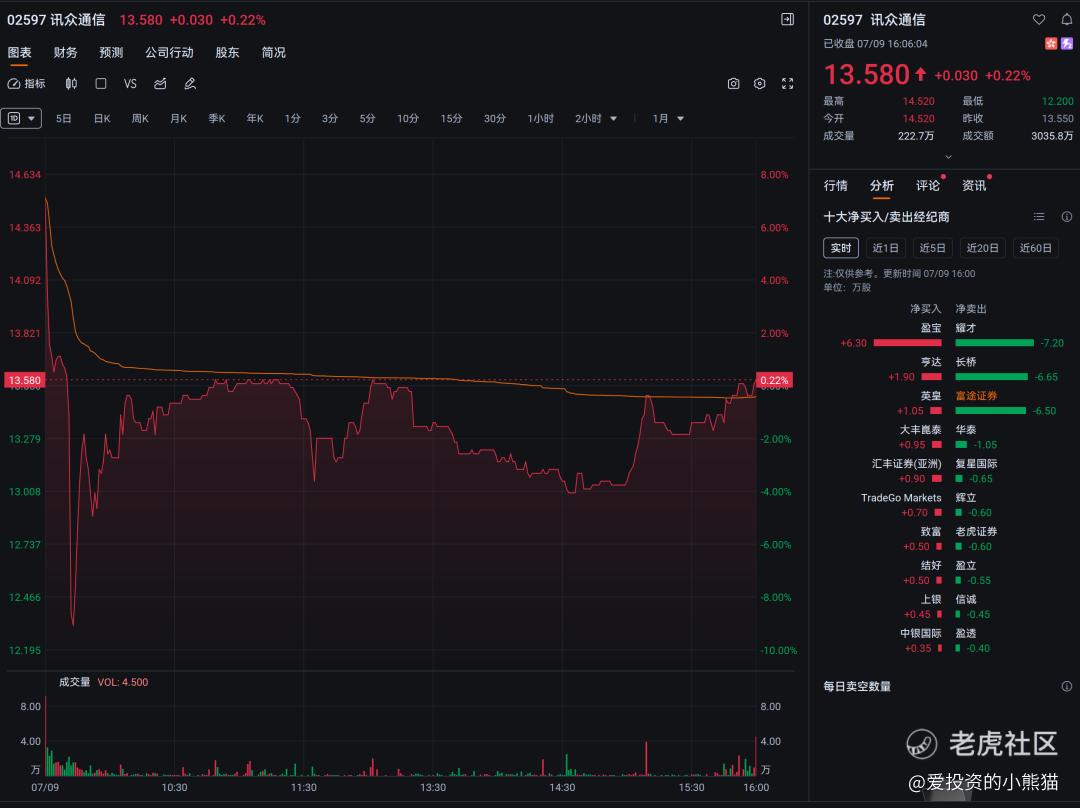Show info for 十大净买入/卖出经纪商
This screenshot has height=808, width=1080.
1067,217
